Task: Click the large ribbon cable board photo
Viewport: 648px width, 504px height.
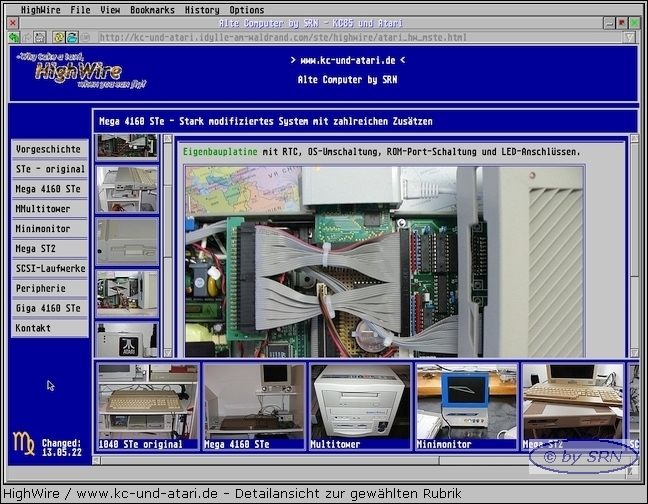Action: pos(384,262)
